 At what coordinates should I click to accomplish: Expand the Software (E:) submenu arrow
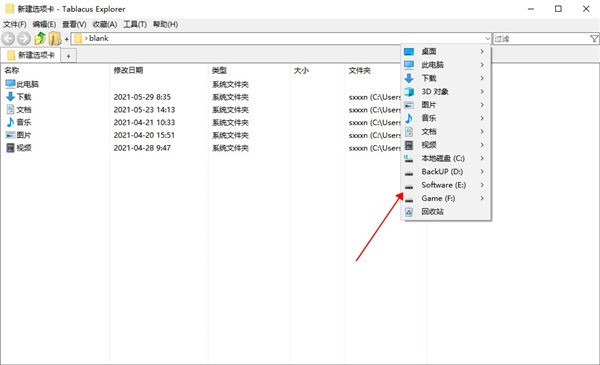(482, 185)
